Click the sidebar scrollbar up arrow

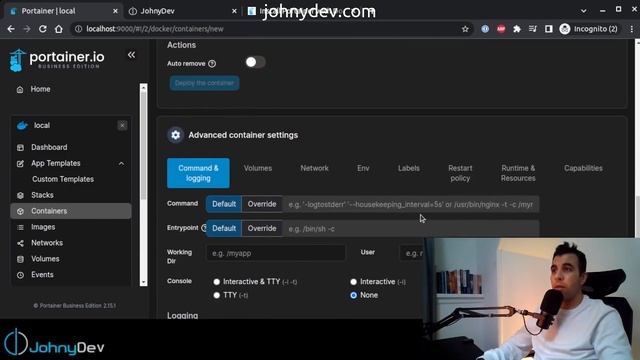click(143, 87)
